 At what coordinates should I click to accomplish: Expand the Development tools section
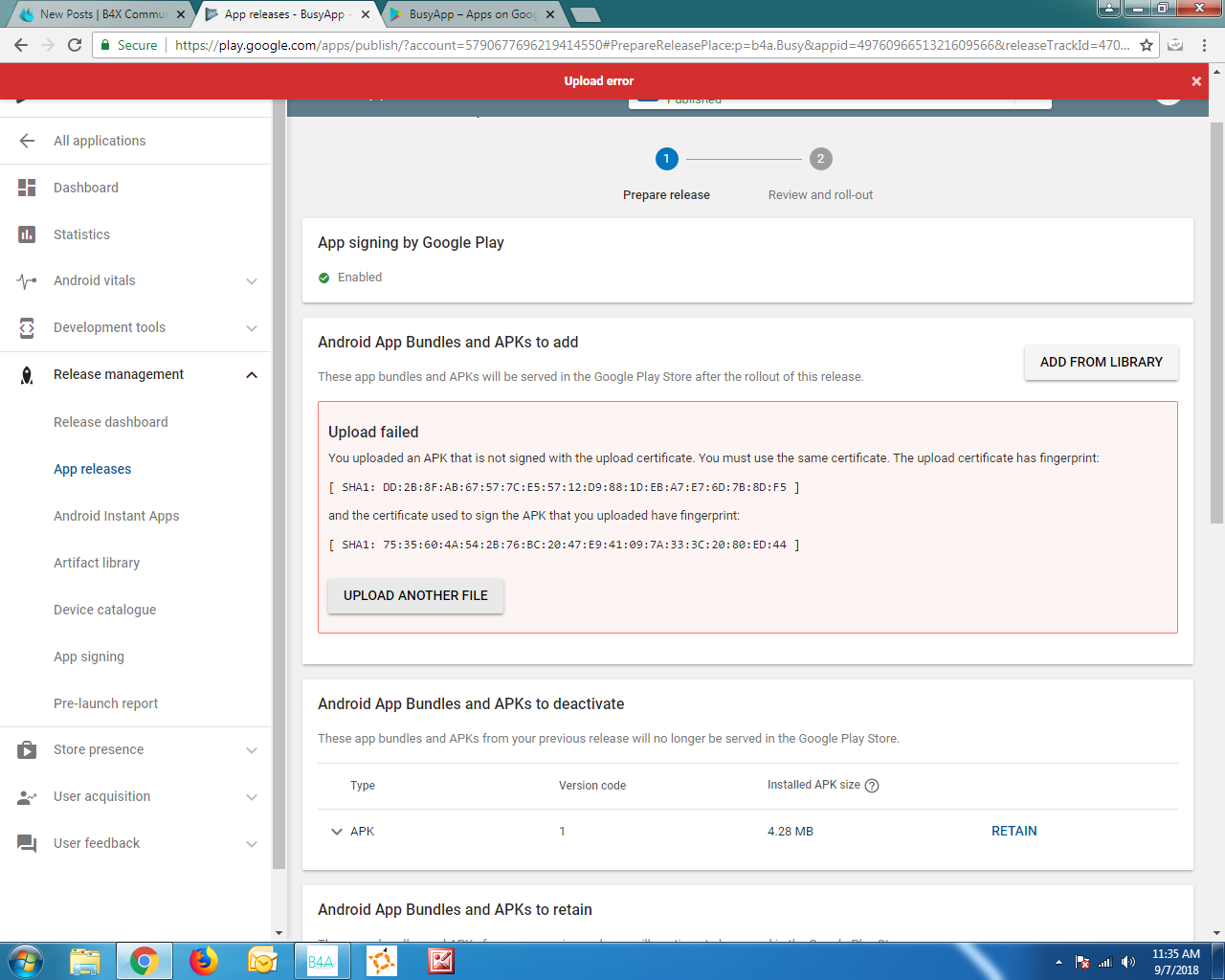click(x=252, y=328)
